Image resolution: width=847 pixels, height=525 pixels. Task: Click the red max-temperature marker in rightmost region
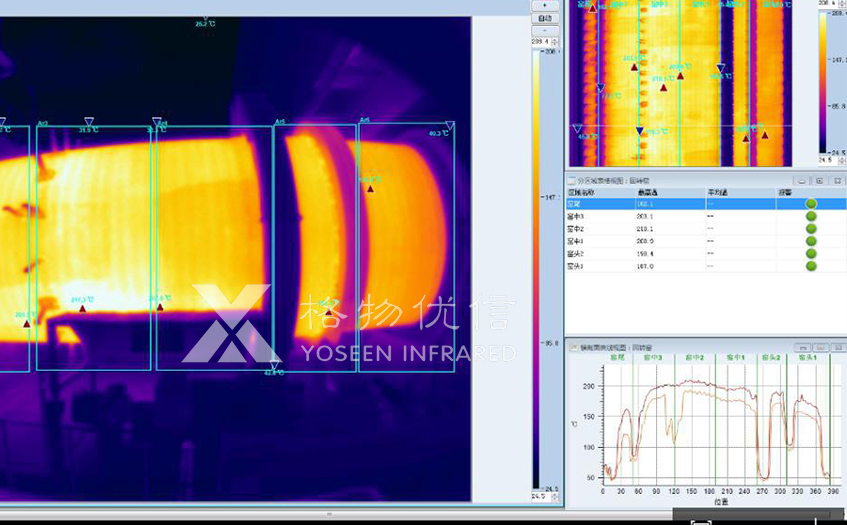(x=370, y=188)
